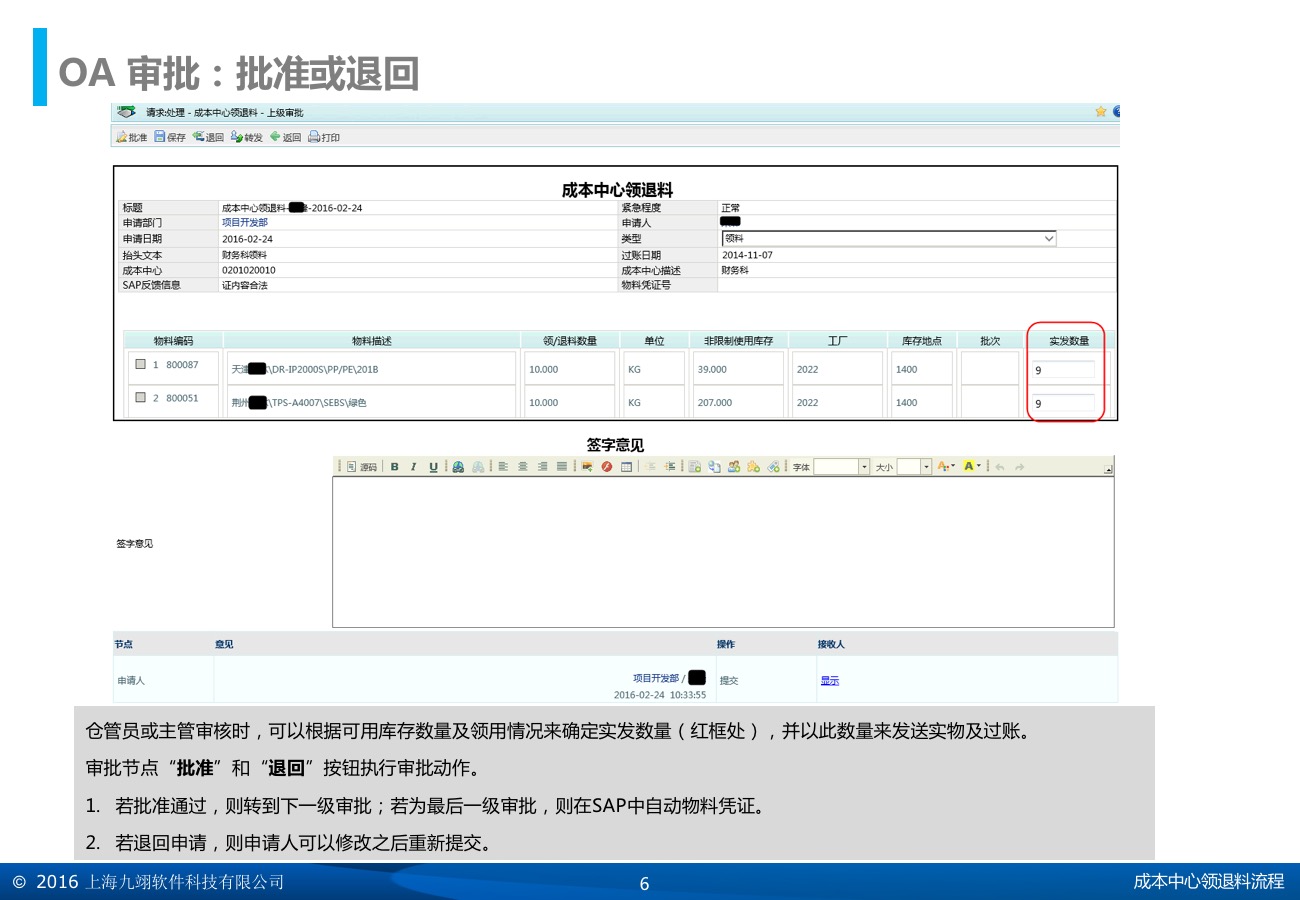
Task: Click the 批准 (Approve) toolbar button
Action: point(132,137)
